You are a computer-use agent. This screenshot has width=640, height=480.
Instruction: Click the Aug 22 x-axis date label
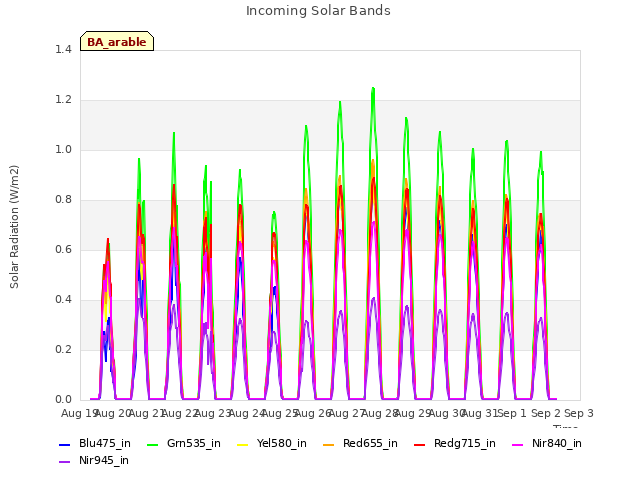pyautogui.click(x=180, y=413)
